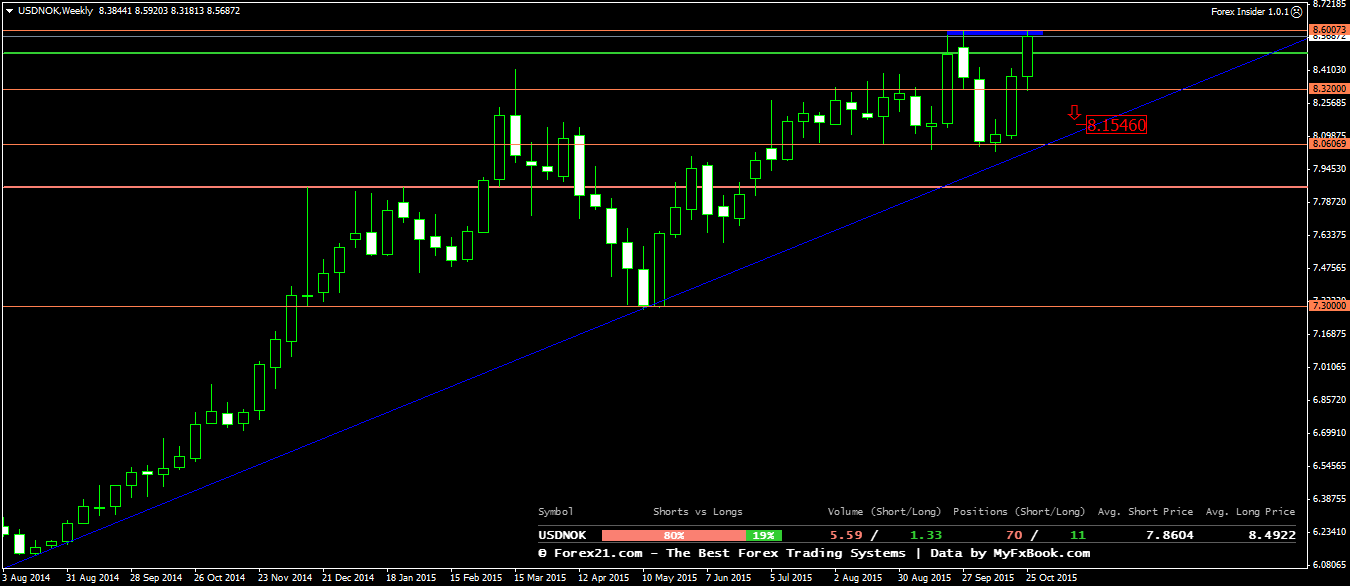The height and width of the screenshot is (586, 1350).
Task: Click the blue horizontal resistance bar at top
Action: (995, 34)
